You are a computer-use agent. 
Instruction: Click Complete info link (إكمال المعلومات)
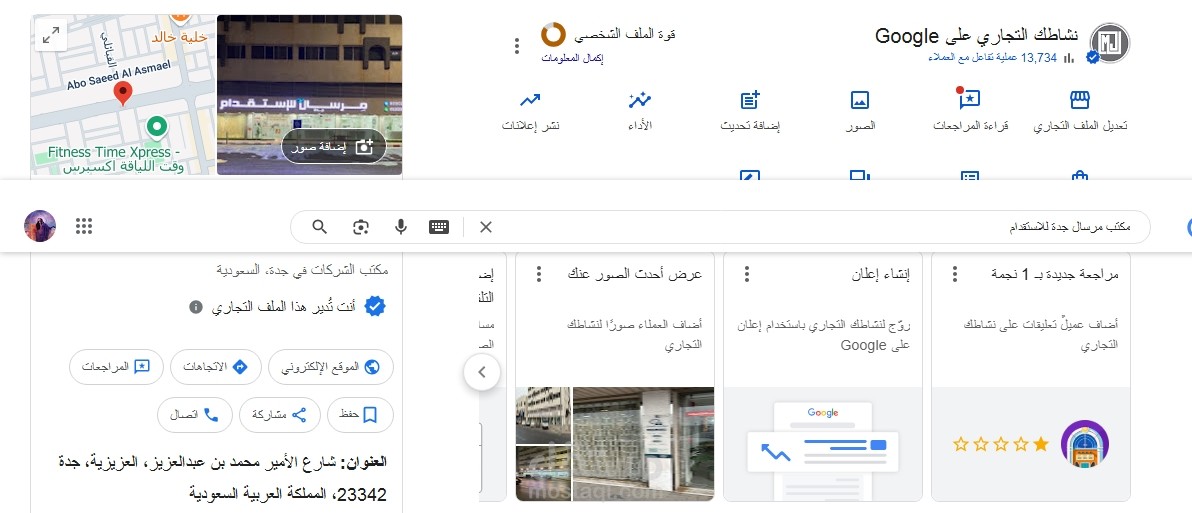point(572,59)
